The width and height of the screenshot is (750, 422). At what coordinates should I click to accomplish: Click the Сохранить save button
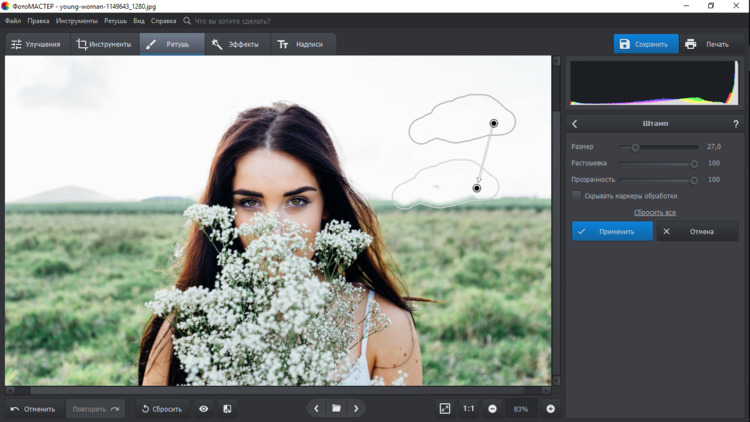[x=645, y=44]
